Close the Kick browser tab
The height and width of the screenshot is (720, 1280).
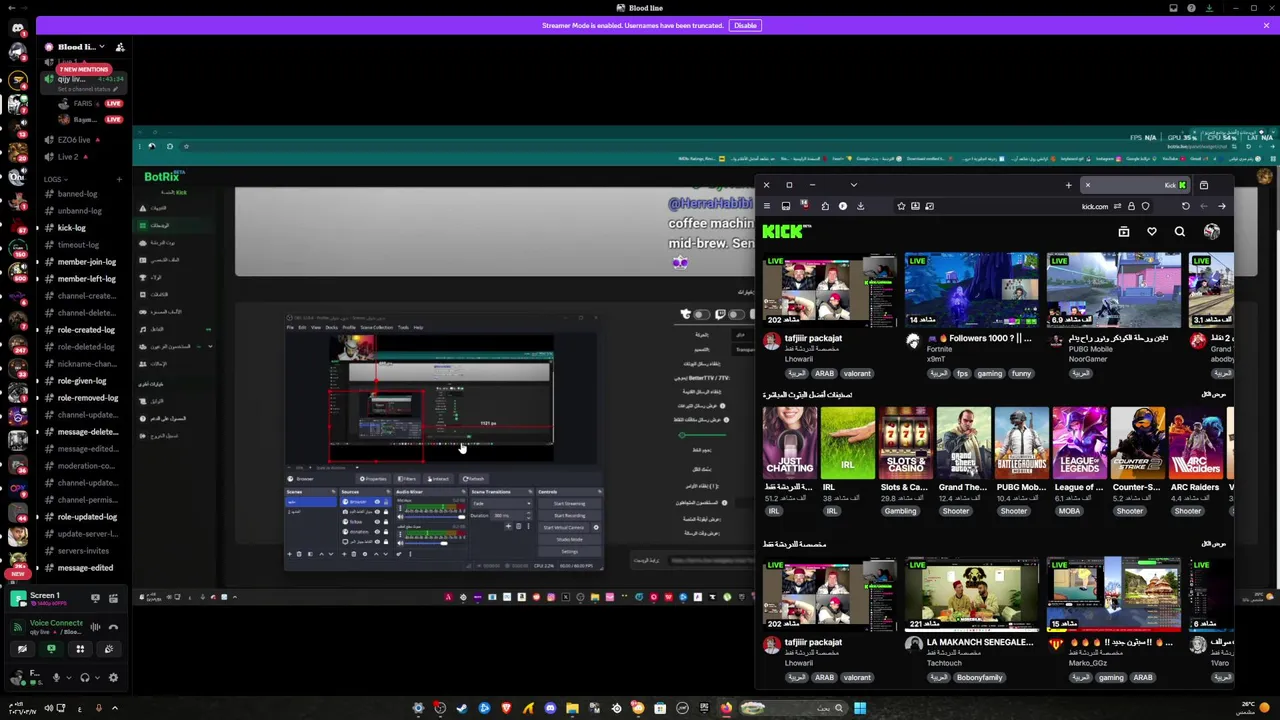coord(1088,185)
